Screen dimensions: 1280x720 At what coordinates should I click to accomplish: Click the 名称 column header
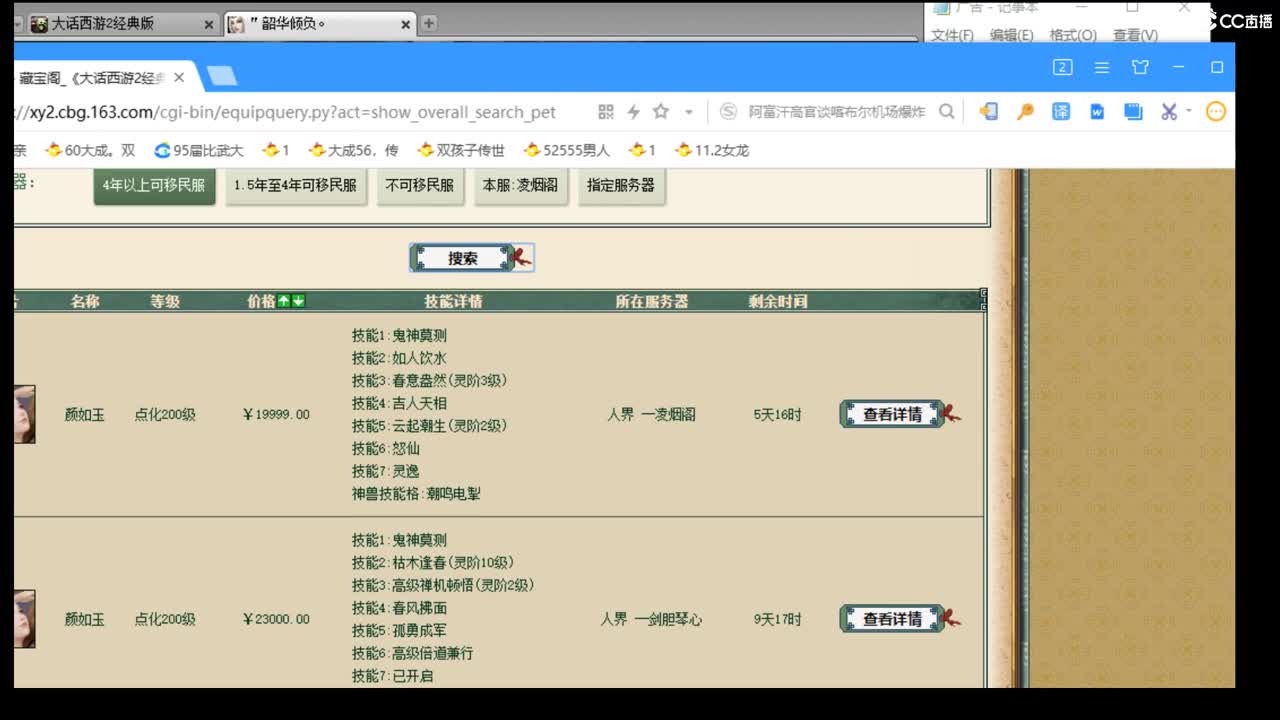click(x=85, y=301)
